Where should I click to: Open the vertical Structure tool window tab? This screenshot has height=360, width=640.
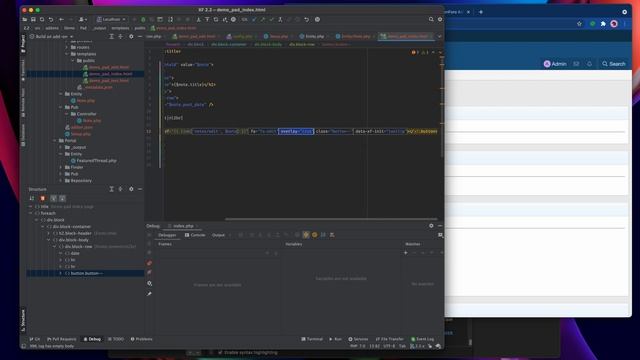[23, 319]
